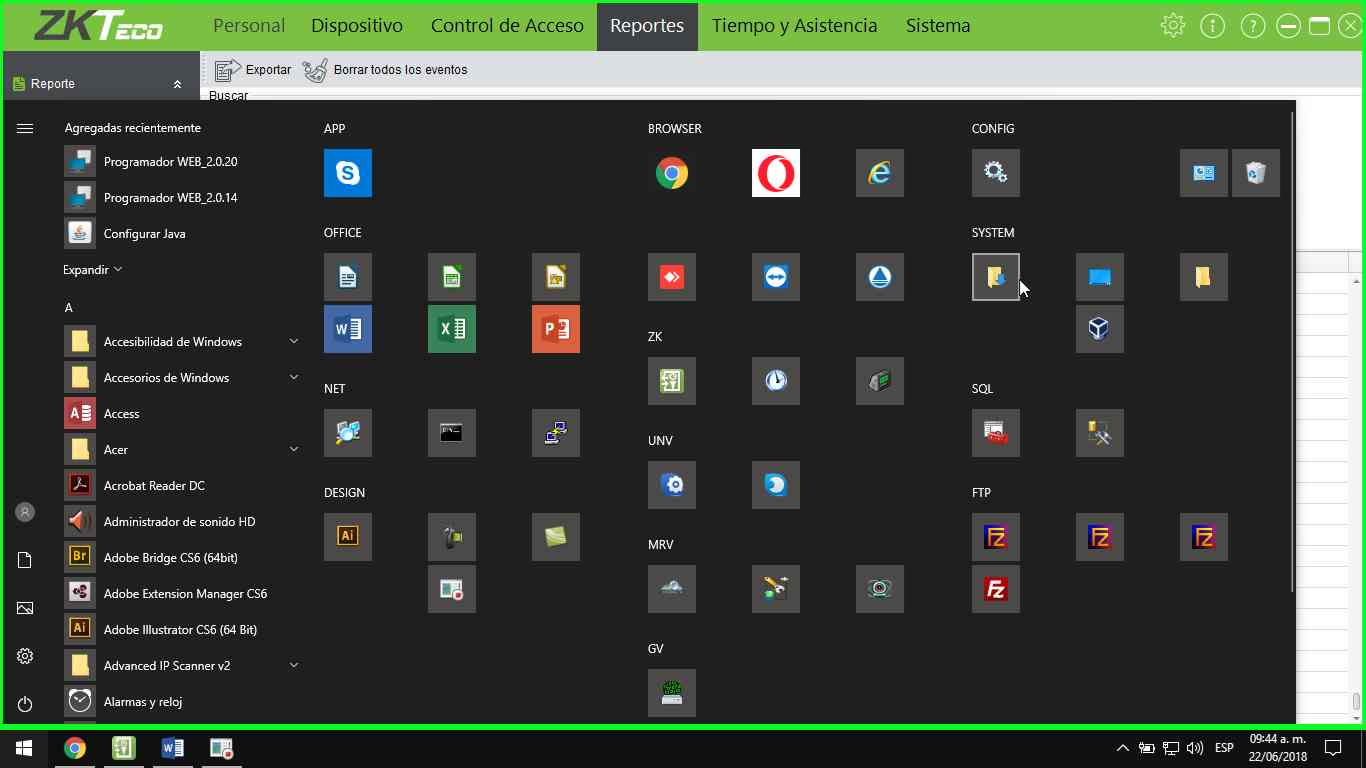Open the GV group green tile
This screenshot has width=1366, height=768.
(x=672, y=693)
